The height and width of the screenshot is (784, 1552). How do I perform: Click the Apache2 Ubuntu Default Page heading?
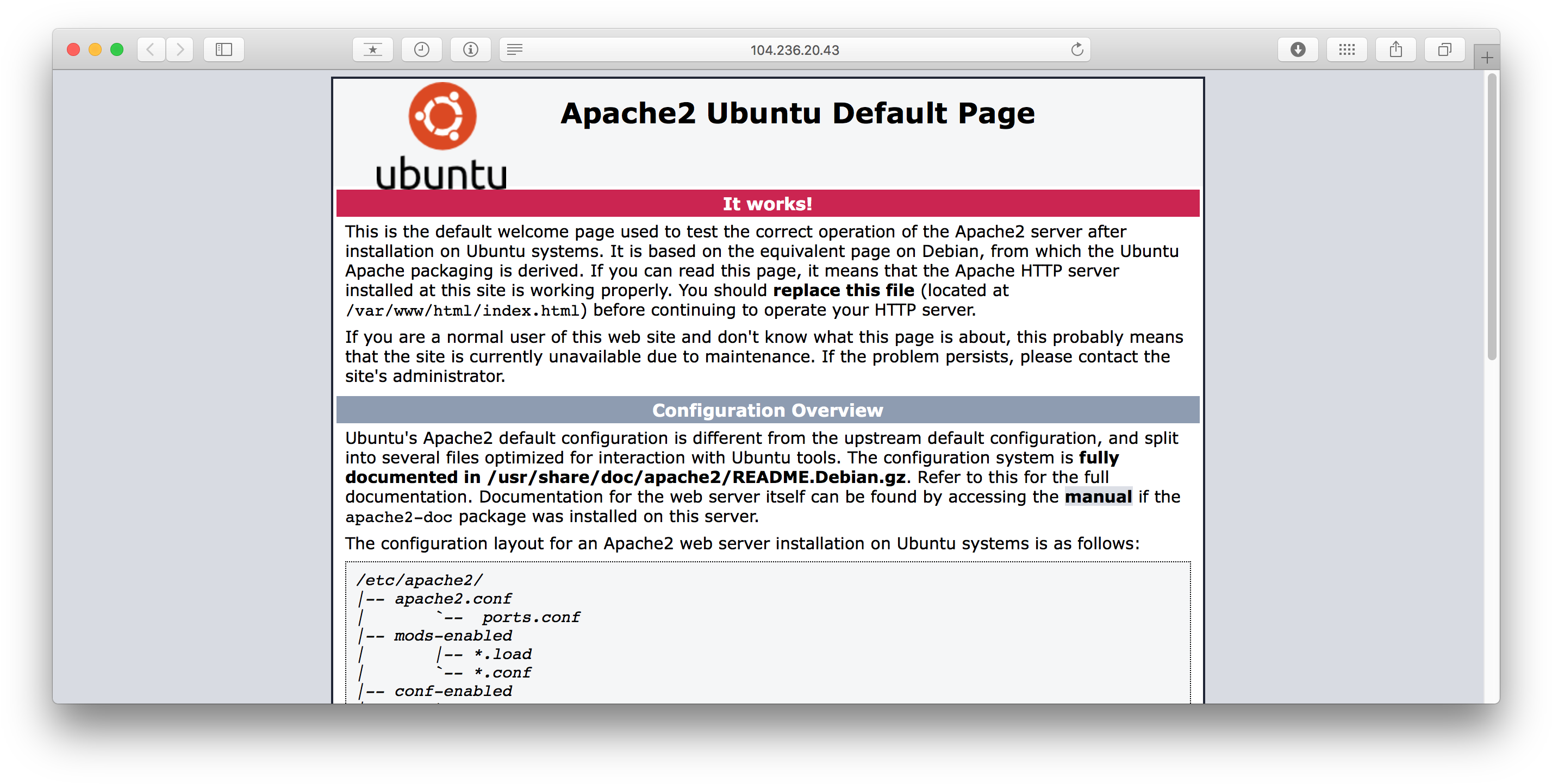797,113
